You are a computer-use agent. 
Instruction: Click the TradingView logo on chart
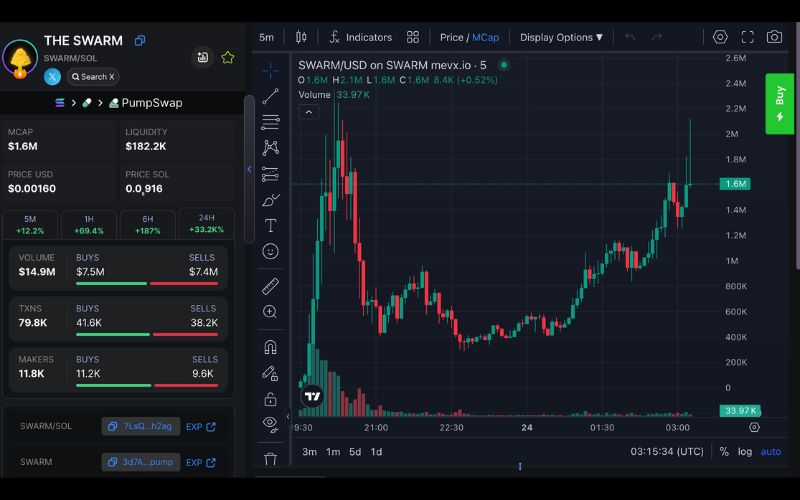(x=312, y=395)
